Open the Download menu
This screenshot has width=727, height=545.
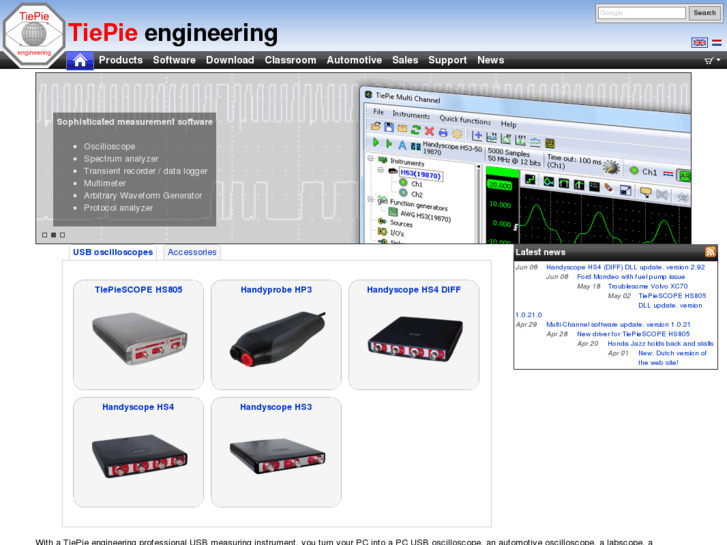(x=230, y=60)
